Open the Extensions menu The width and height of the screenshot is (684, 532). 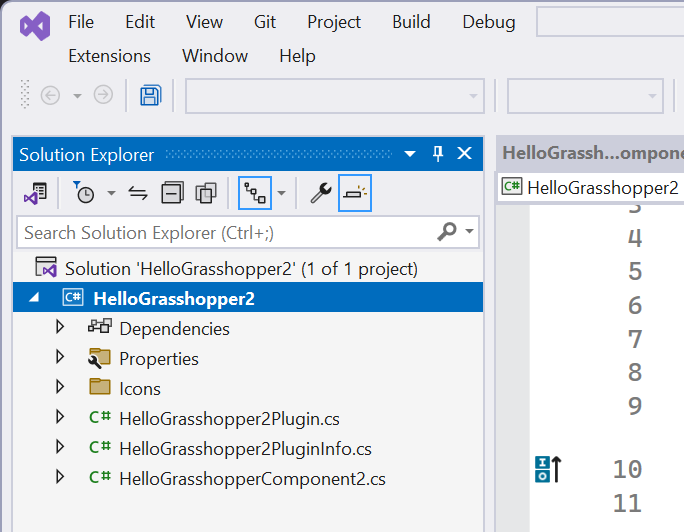click(109, 56)
